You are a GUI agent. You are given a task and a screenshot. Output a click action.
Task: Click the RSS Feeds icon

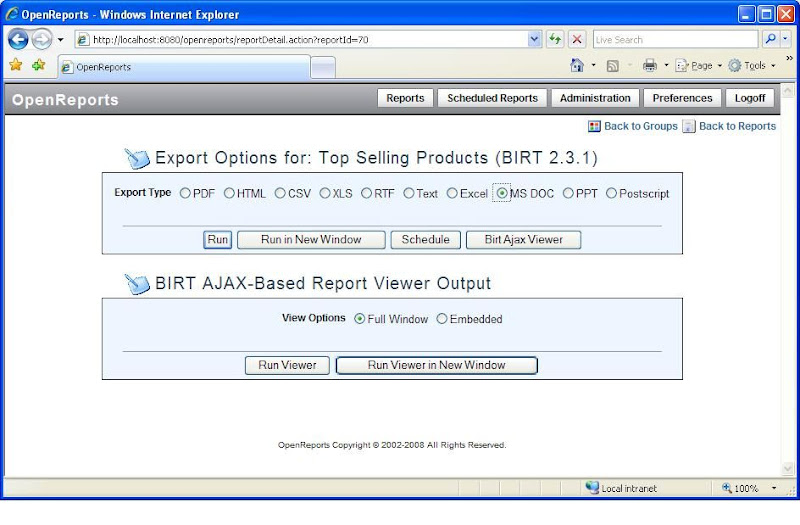[612, 66]
